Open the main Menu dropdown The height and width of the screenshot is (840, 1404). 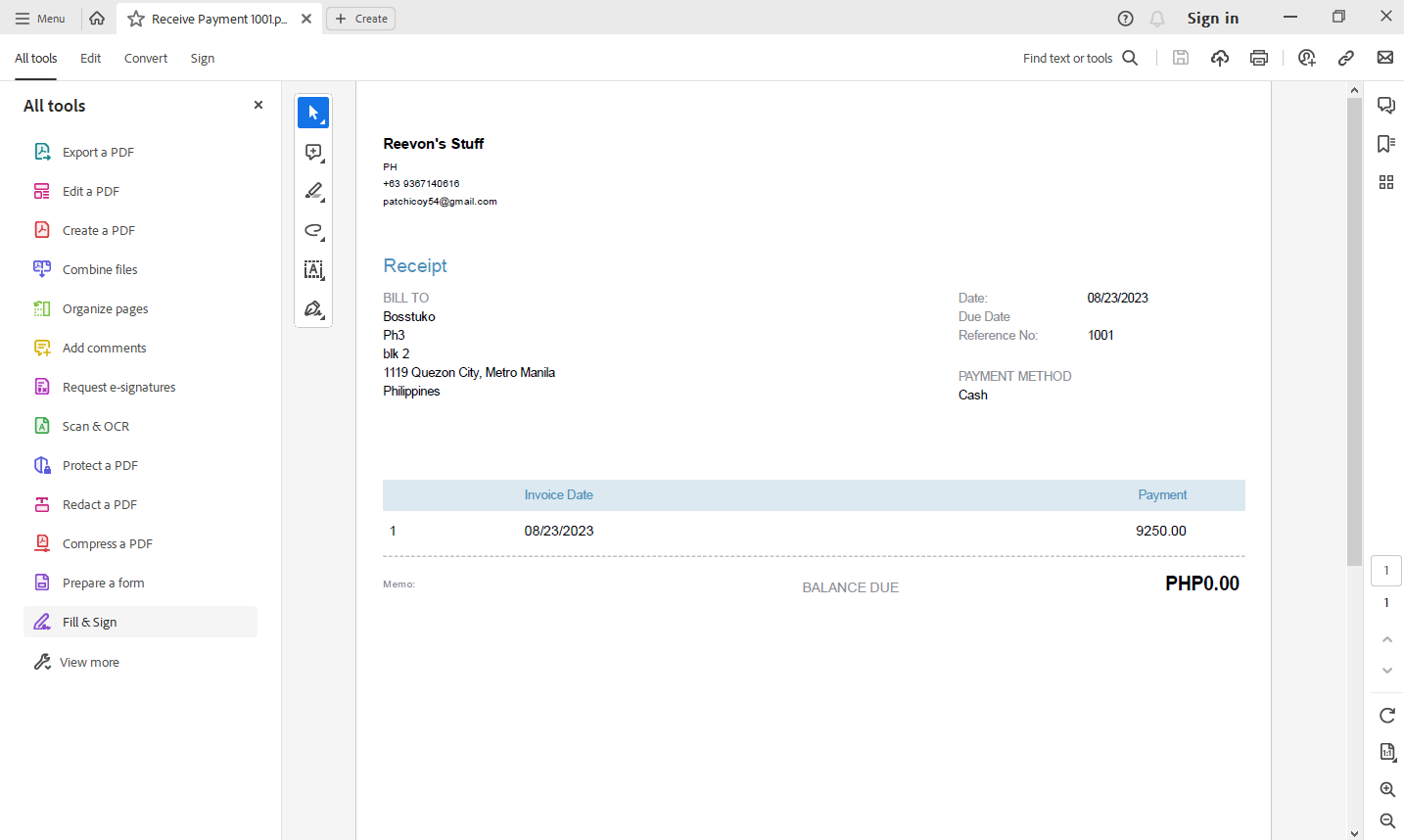click(x=40, y=19)
